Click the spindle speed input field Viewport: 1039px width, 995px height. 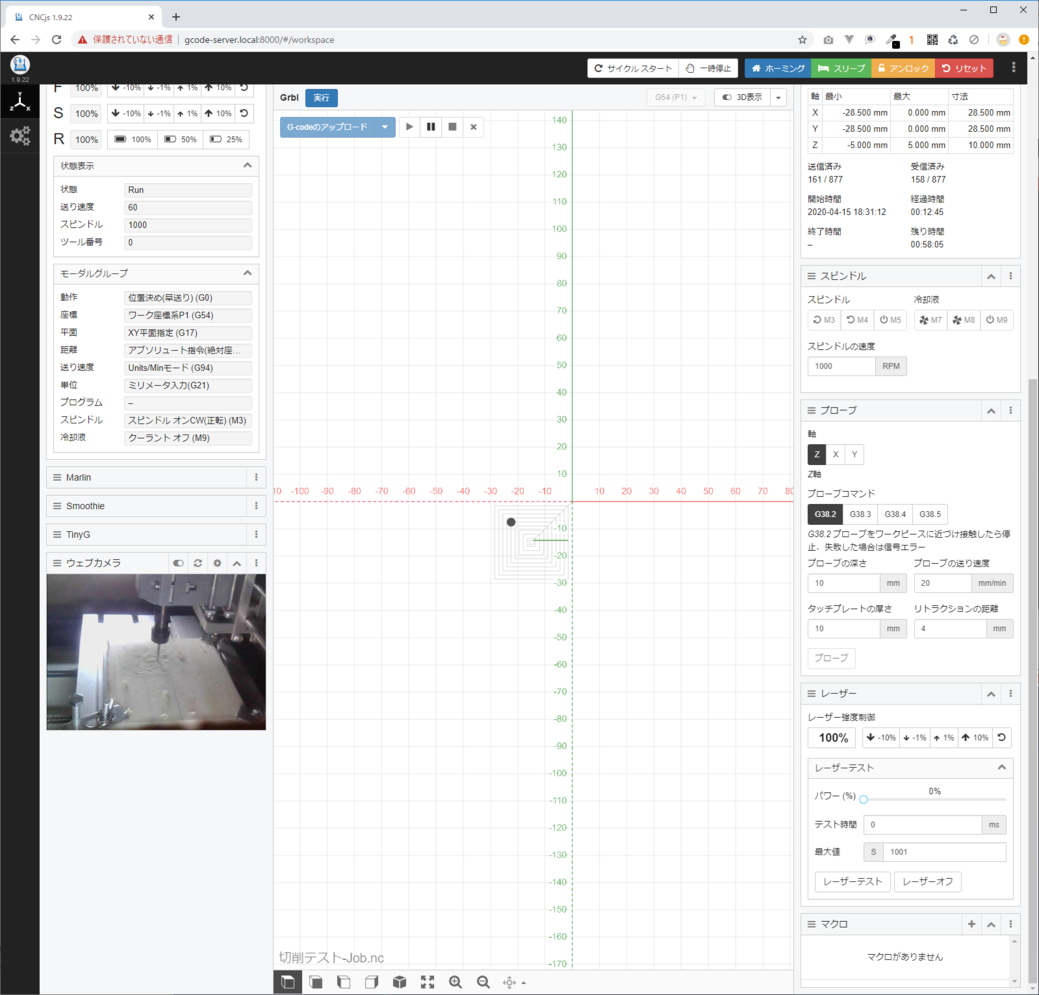click(841, 366)
